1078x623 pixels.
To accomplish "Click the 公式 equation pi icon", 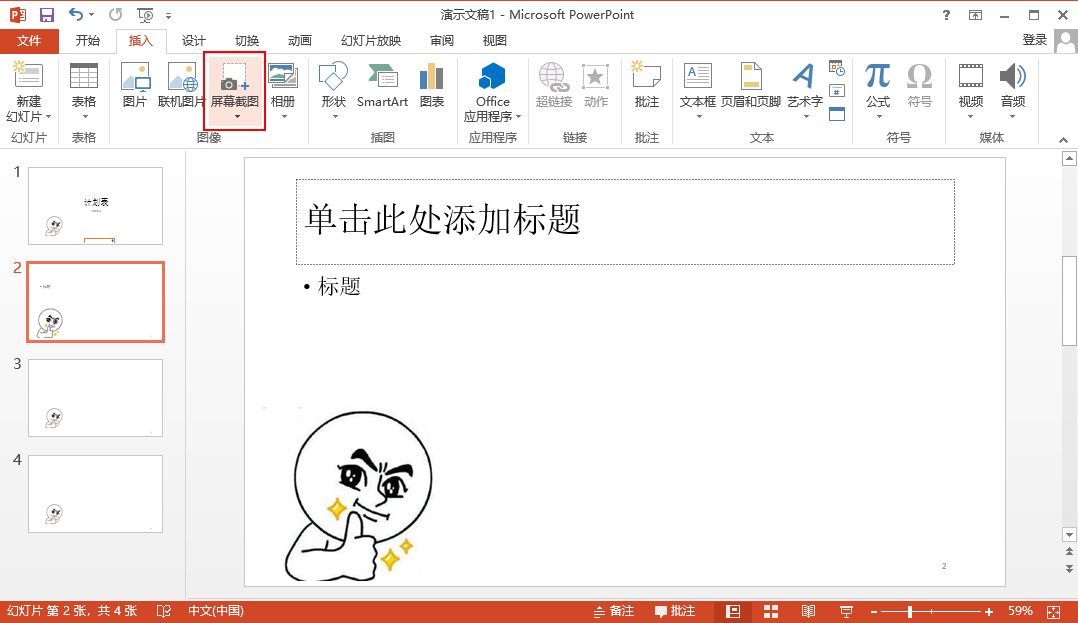I will [x=878, y=78].
